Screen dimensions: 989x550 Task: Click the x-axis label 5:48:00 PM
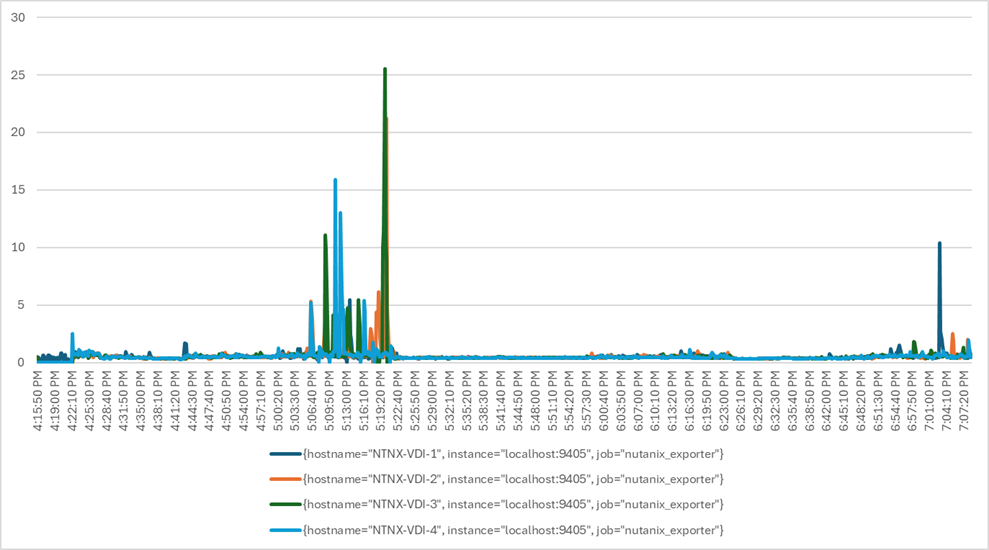(x=535, y=401)
